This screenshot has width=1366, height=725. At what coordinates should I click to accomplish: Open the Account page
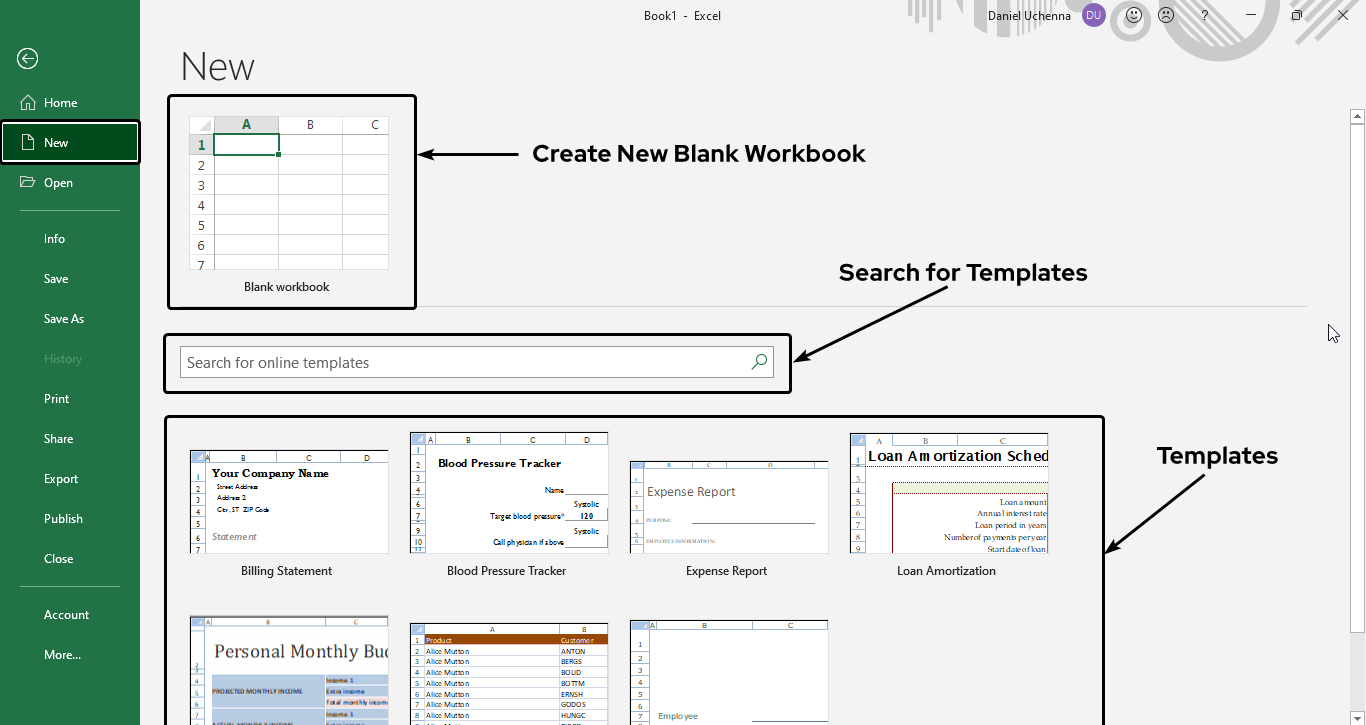[x=66, y=615]
